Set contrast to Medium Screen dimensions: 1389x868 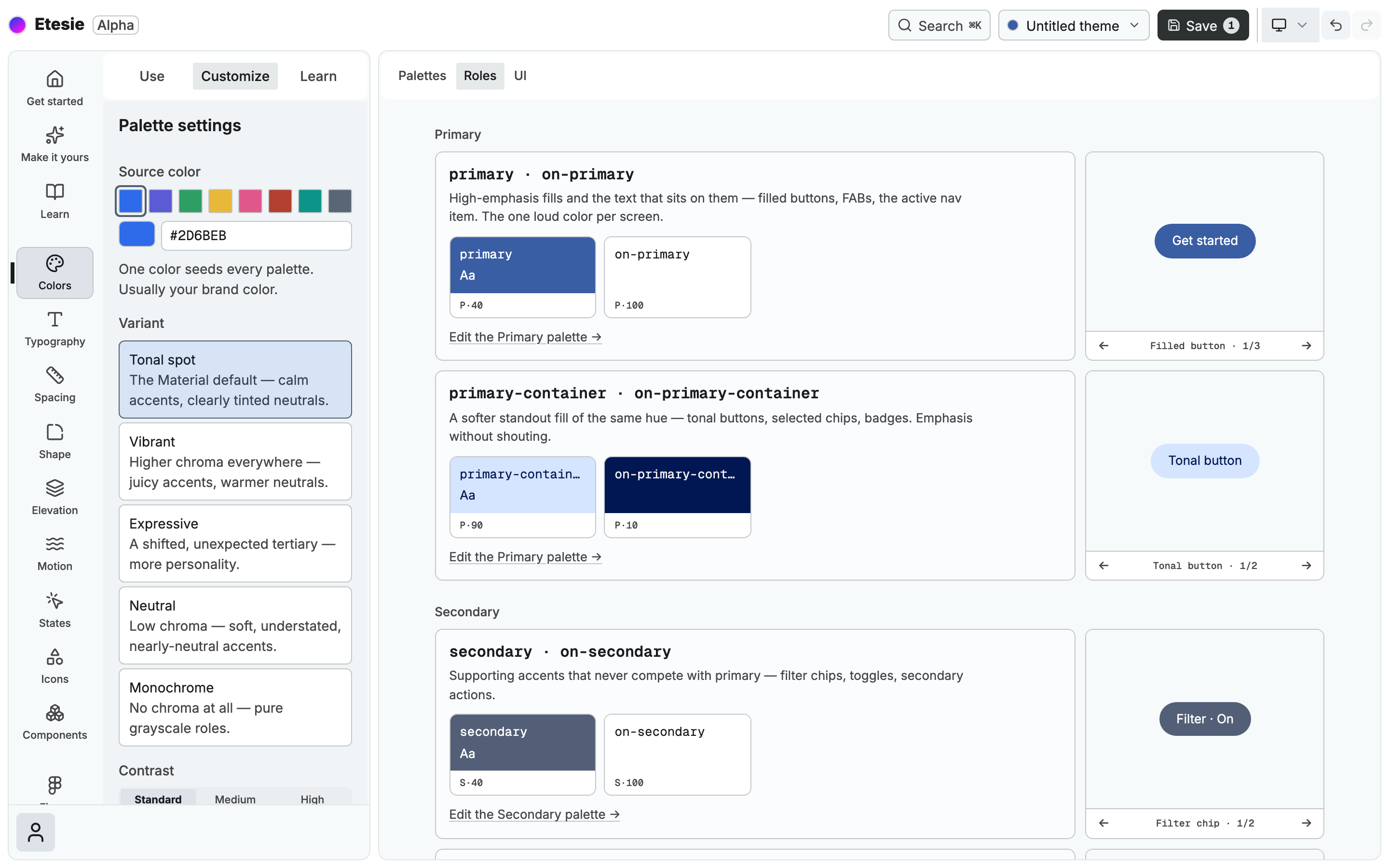click(x=235, y=799)
